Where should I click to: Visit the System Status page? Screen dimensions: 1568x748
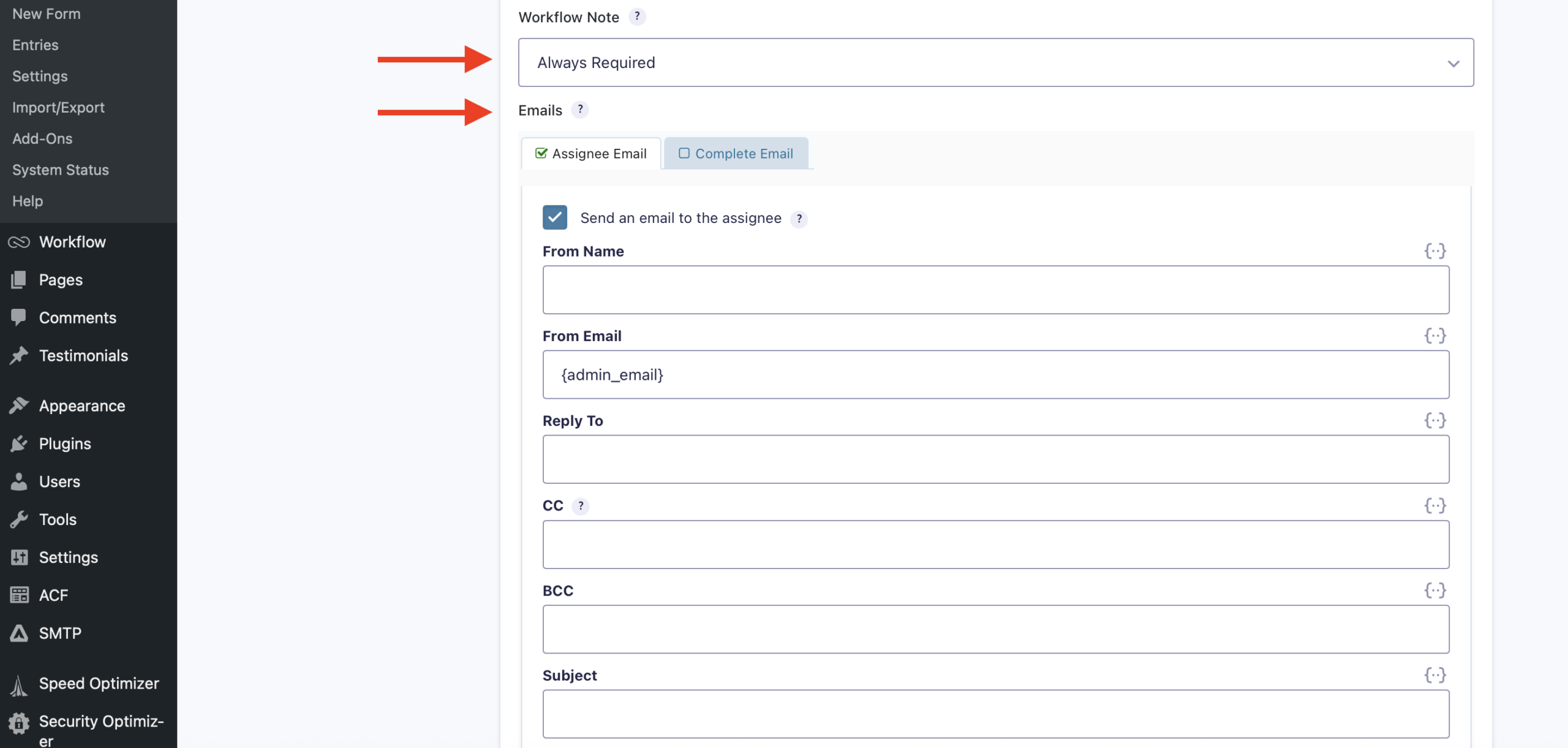pos(60,170)
